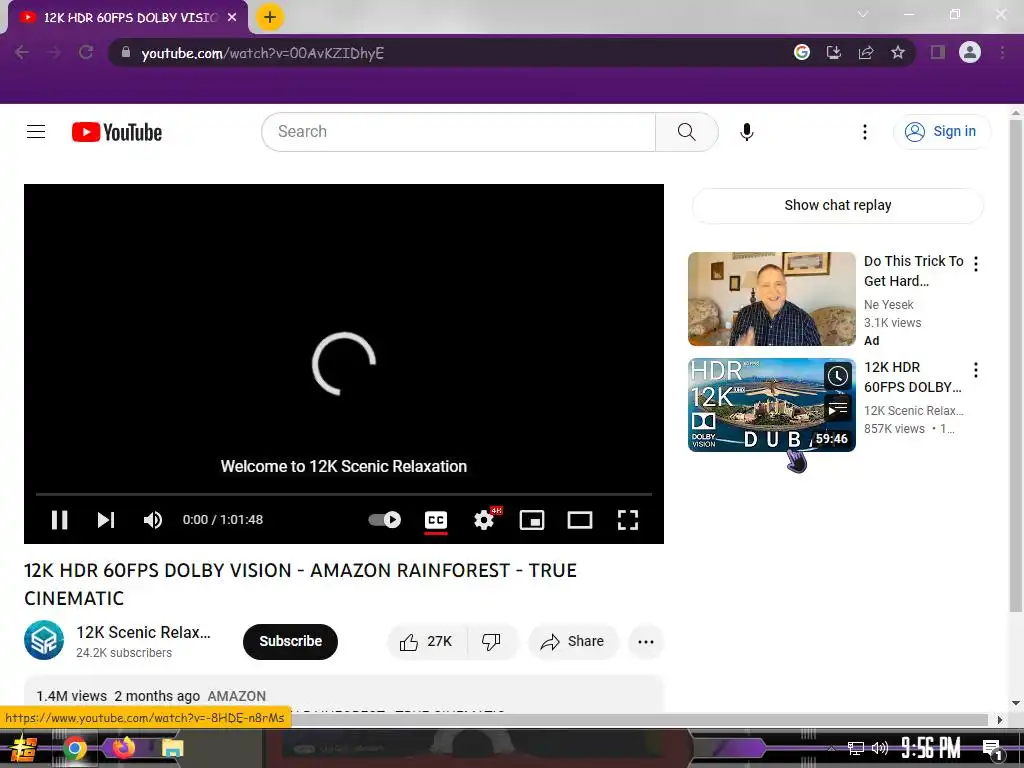Bookmark this tab with the star icon
Viewport: 1024px width, 768px height.
[x=898, y=52]
